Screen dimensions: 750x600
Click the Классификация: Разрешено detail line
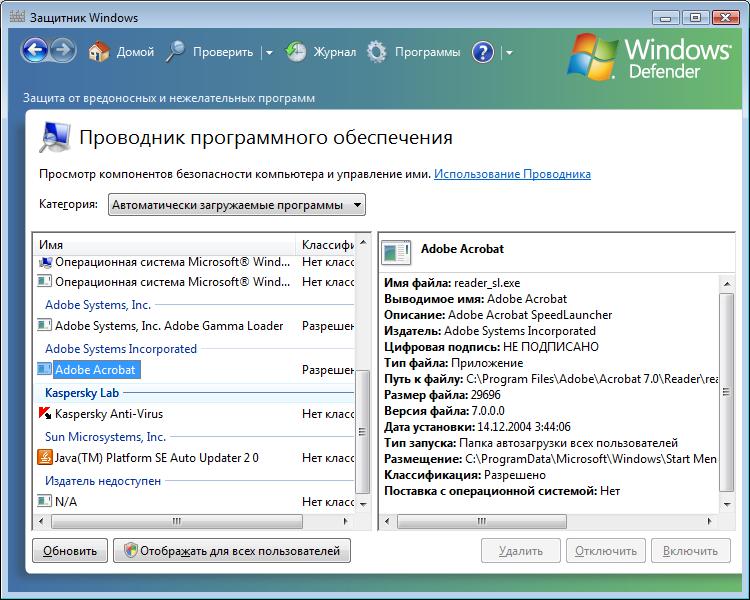(x=465, y=475)
